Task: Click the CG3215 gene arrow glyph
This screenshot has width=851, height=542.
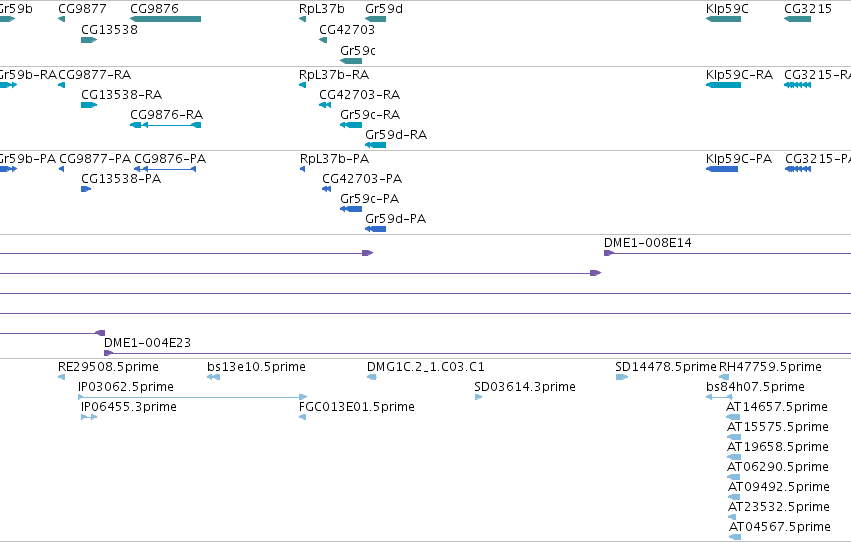Action: (x=797, y=19)
